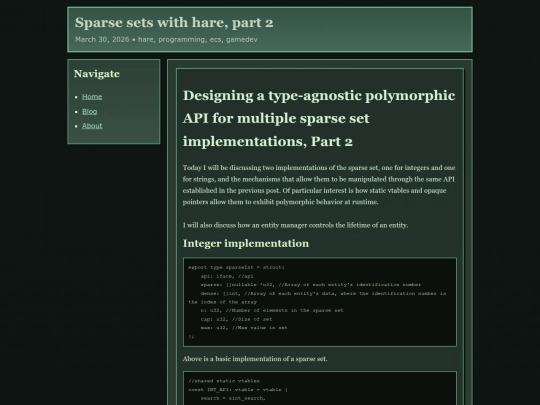Screen dimensions: 540x405
Task: Click the code line 'const INT_API: vtable = vtable {'
Action: 238,390
